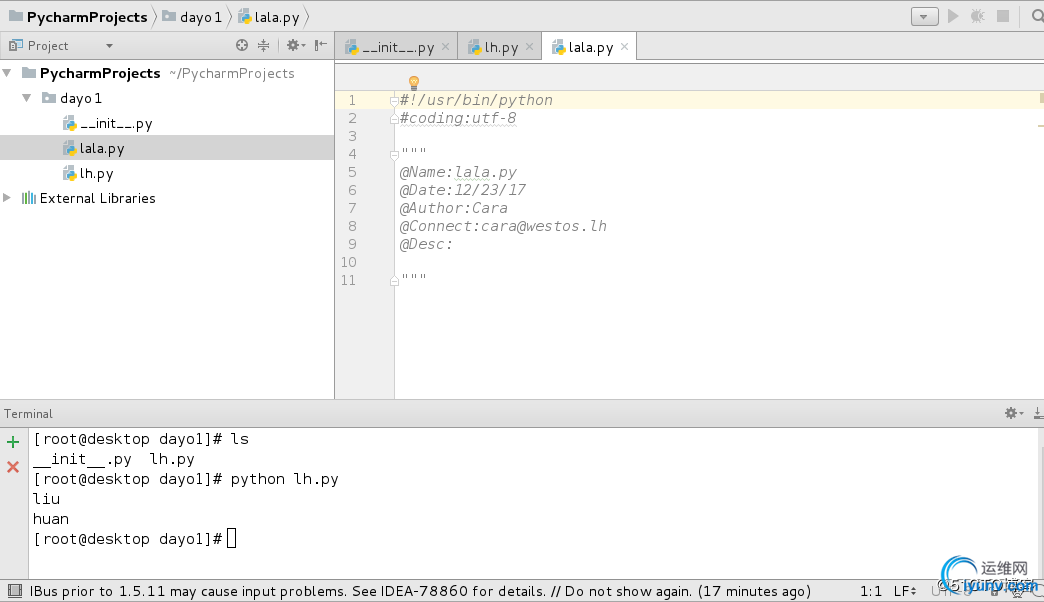Open the Project view type dropdown
Screen dimensions: 1044x602
pyautogui.click(x=109, y=46)
